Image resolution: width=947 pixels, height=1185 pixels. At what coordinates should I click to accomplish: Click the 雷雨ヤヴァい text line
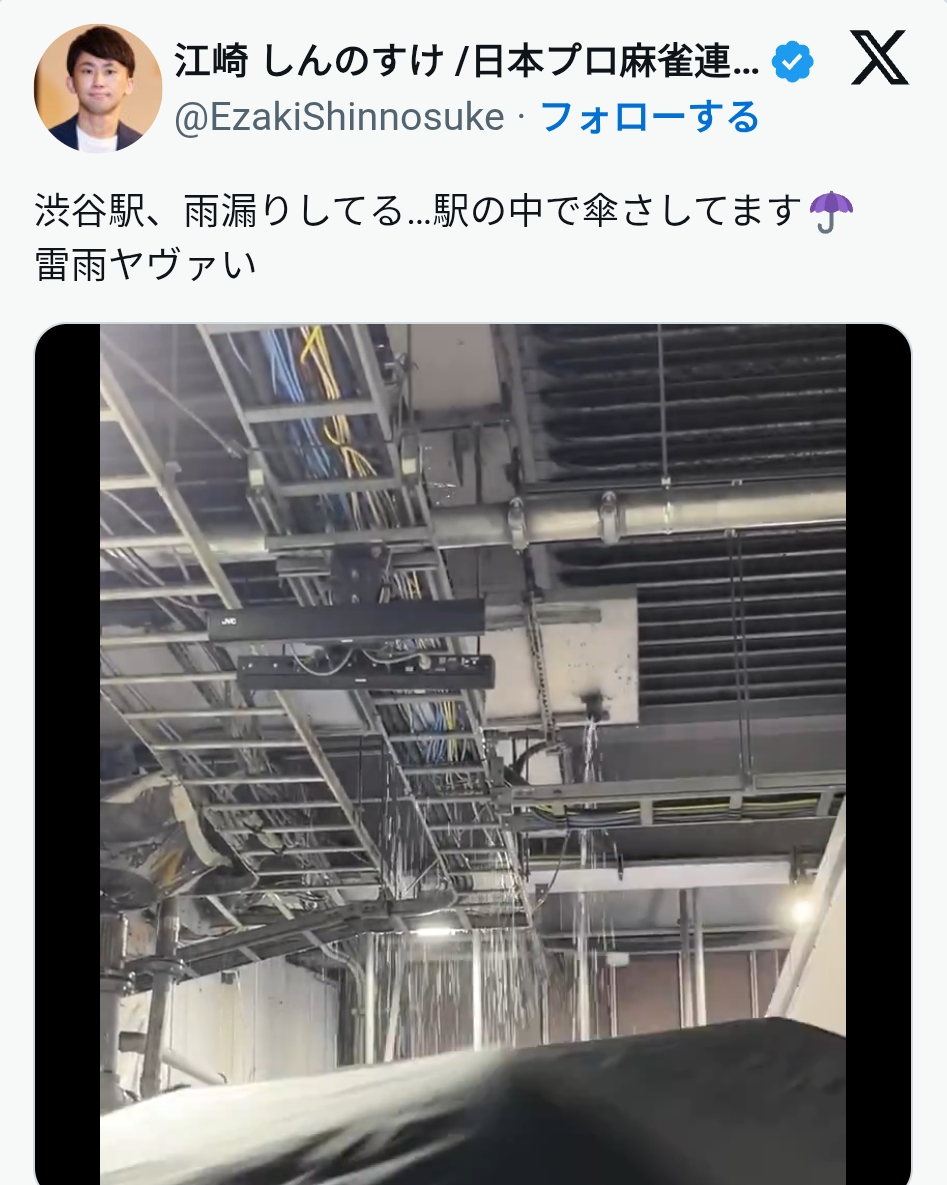coord(146,265)
